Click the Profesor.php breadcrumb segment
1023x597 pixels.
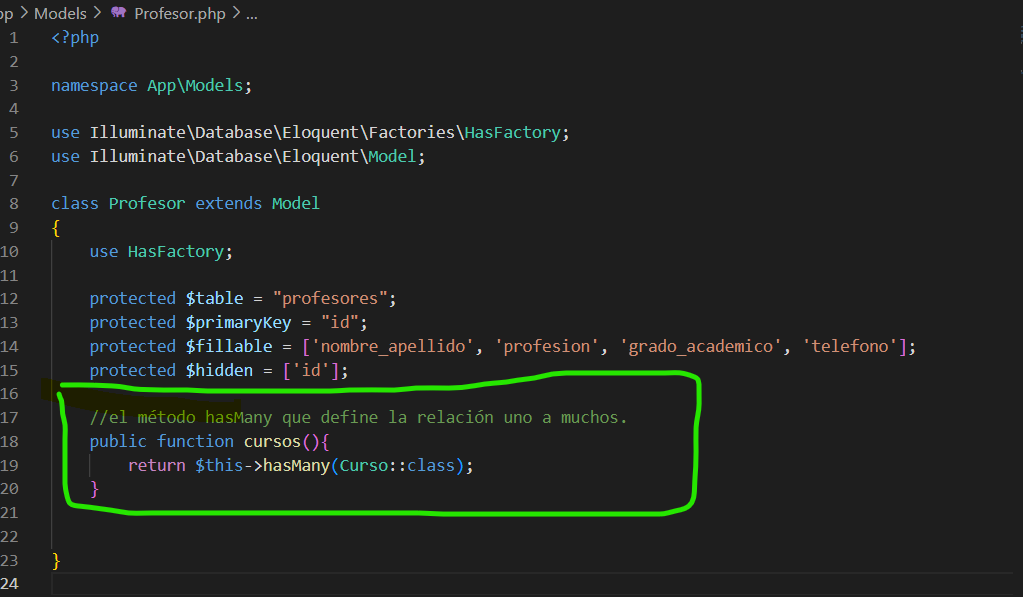(179, 13)
